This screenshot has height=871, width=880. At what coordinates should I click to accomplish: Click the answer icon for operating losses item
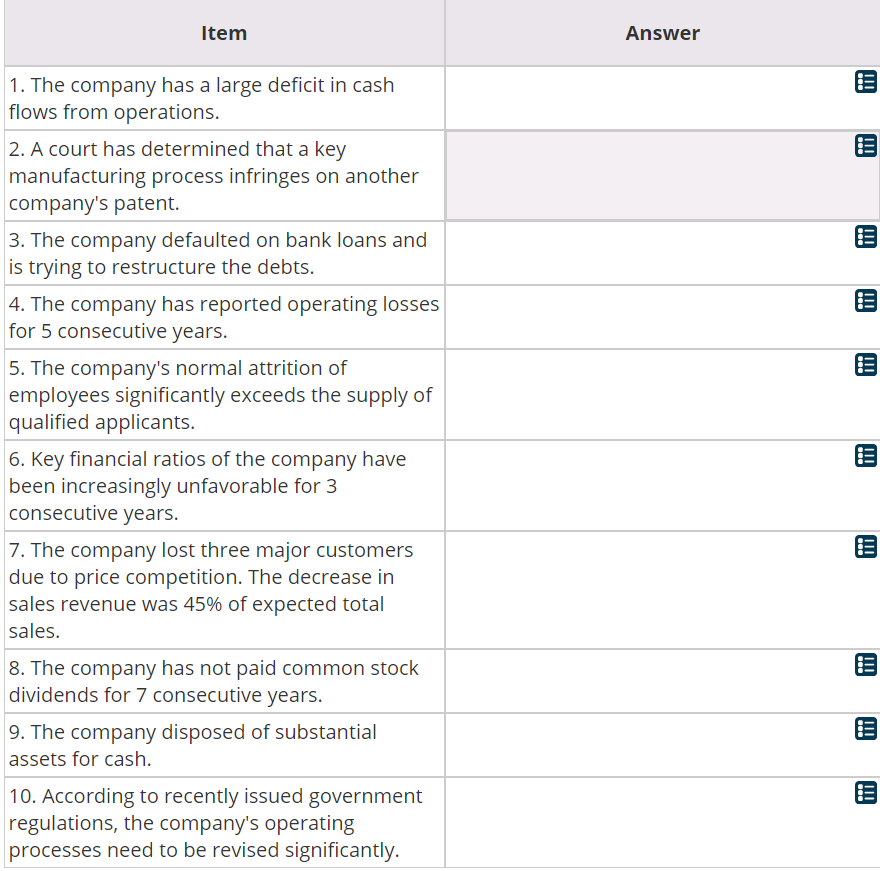click(x=866, y=300)
